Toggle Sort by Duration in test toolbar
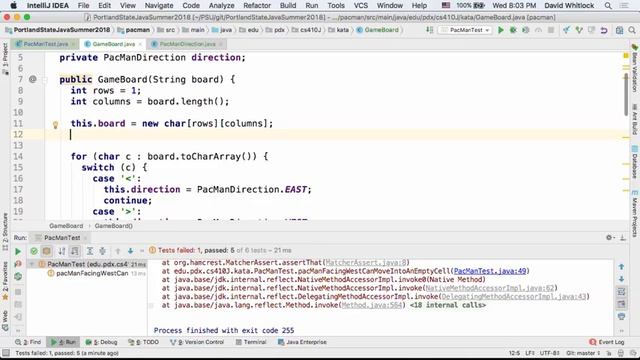This screenshot has height=360, width=640. click(74, 251)
